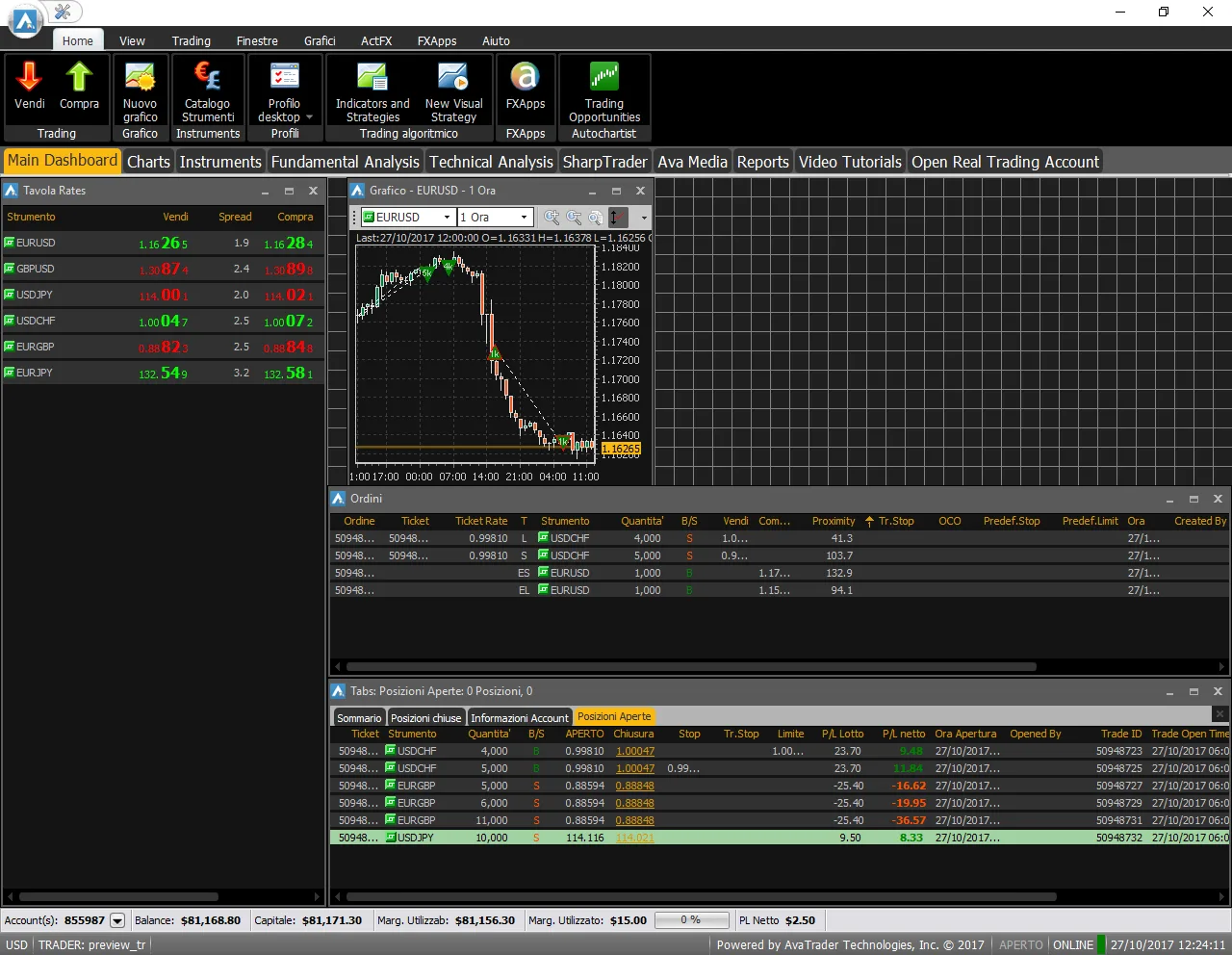Click the USDCHF instrument icon in Tavola Rates
This screenshot has width=1232, height=955.
pyautogui.click(x=10, y=321)
